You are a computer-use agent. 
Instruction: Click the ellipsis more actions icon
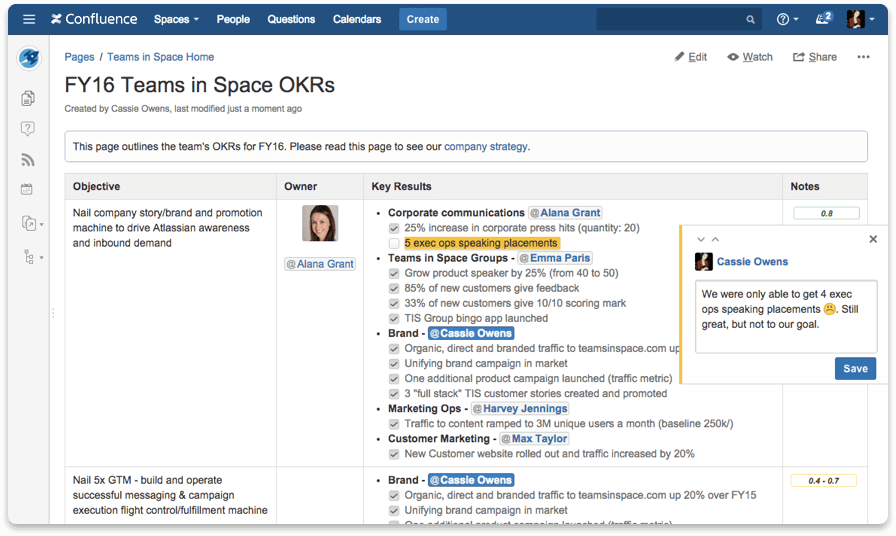(x=863, y=57)
